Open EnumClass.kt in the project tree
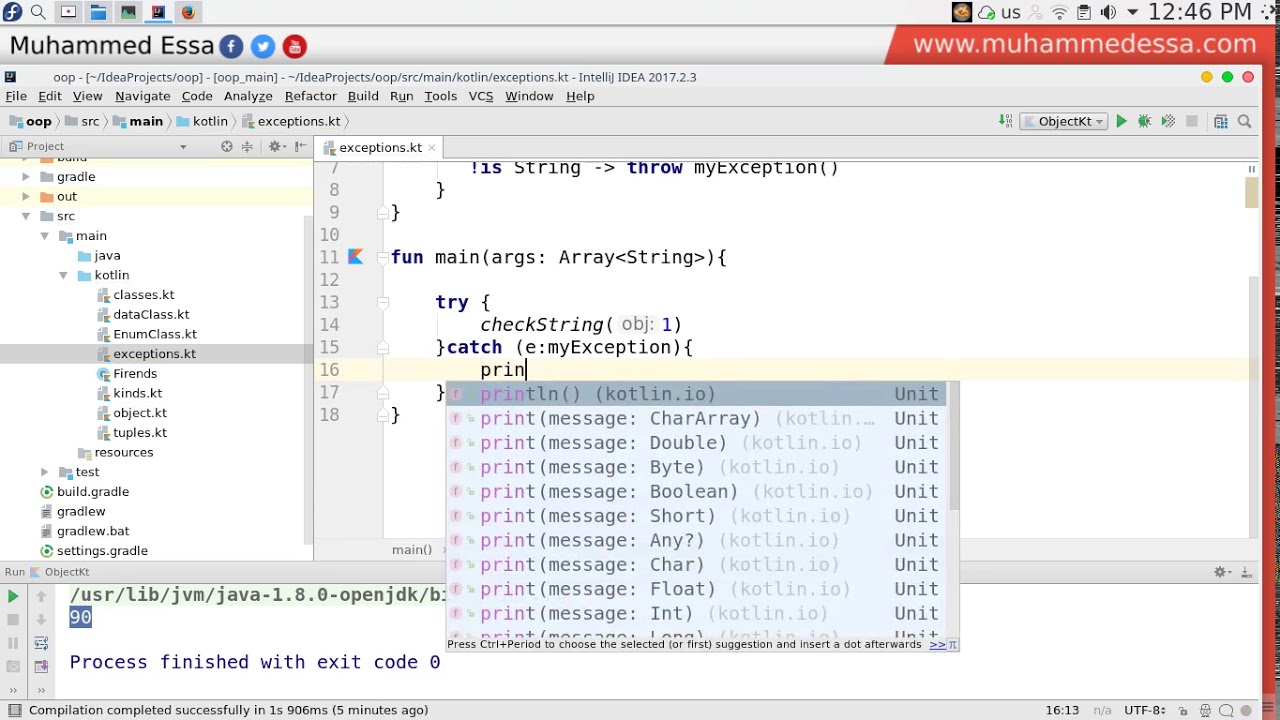The image size is (1280, 720). point(154,334)
